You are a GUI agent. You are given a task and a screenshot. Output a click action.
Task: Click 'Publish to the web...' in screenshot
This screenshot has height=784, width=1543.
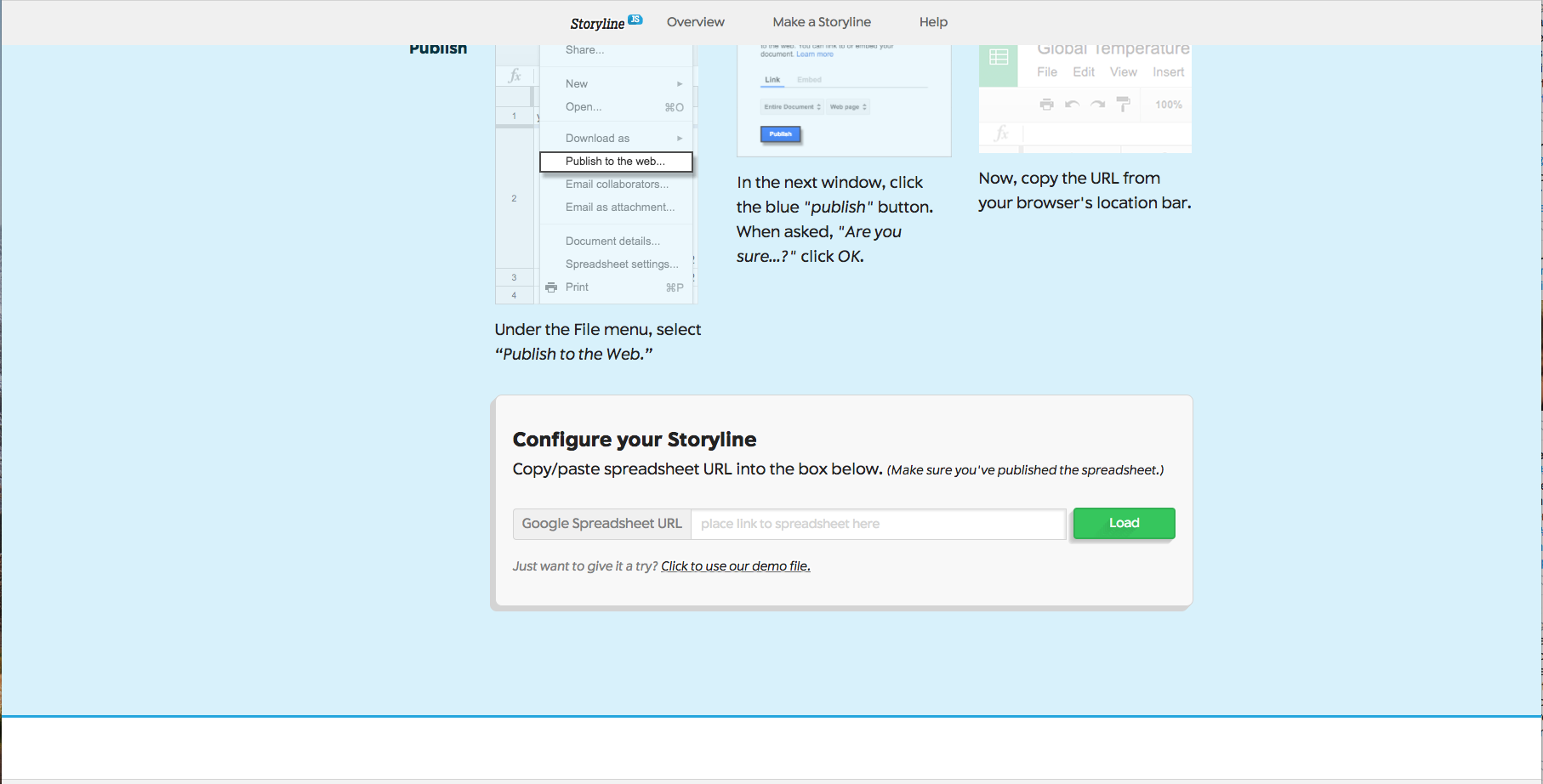[616, 162]
